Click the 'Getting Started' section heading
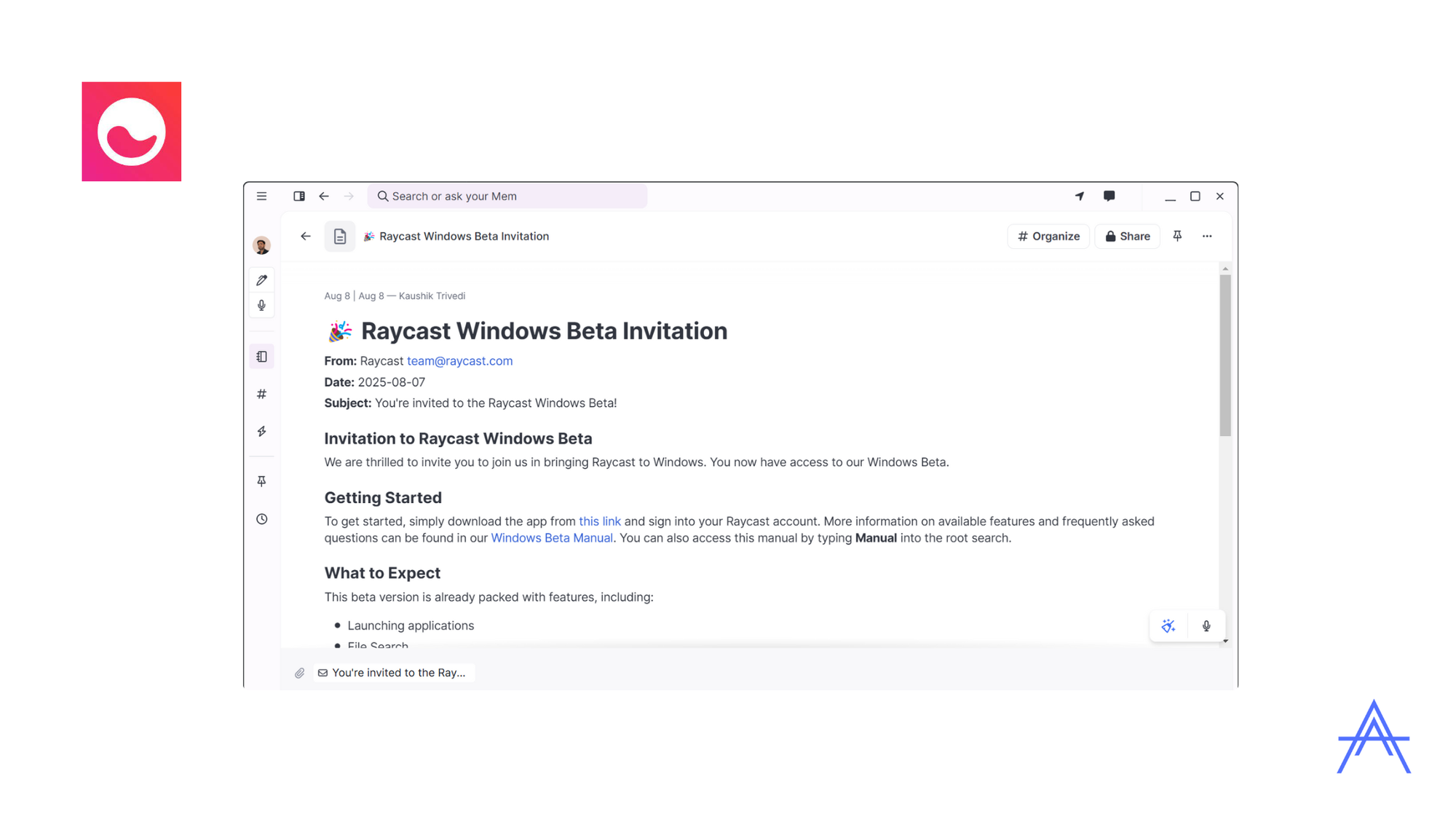The image size is (1456, 819). [x=383, y=498]
